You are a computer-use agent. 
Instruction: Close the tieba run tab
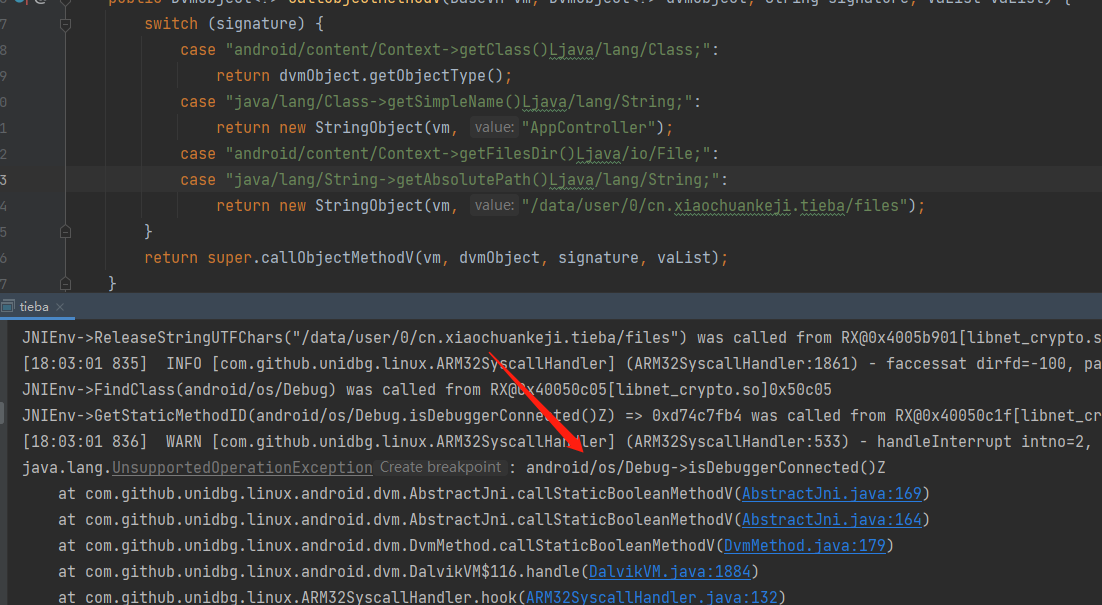(x=60, y=307)
